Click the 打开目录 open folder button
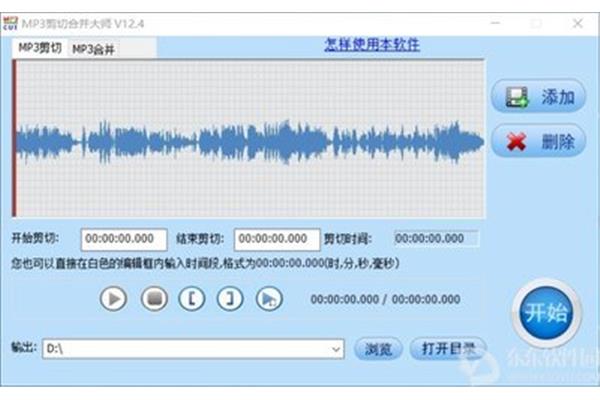The image size is (600, 400). pyautogui.click(x=448, y=349)
